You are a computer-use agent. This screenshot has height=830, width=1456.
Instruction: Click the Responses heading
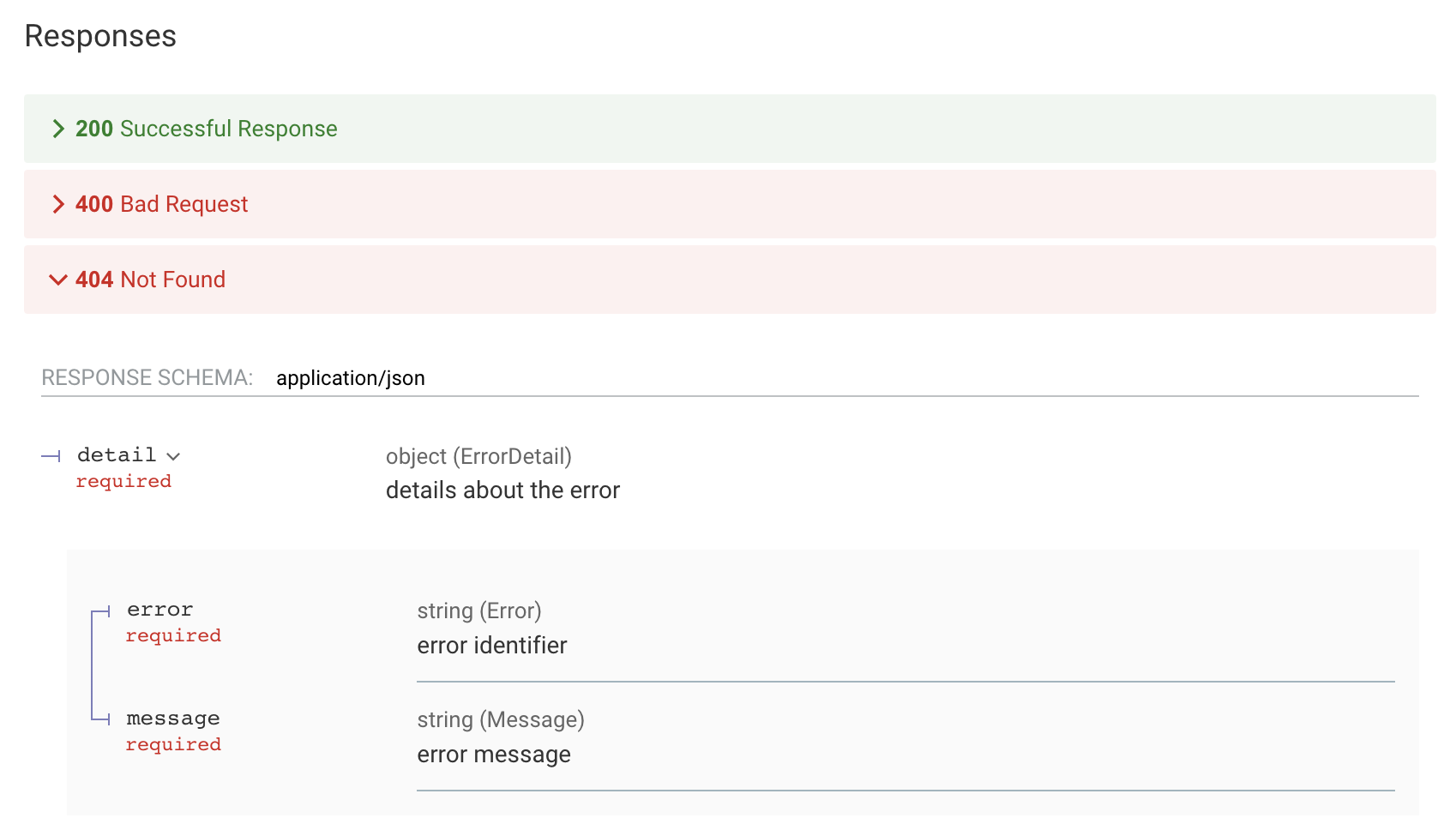click(x=99, y=36)
